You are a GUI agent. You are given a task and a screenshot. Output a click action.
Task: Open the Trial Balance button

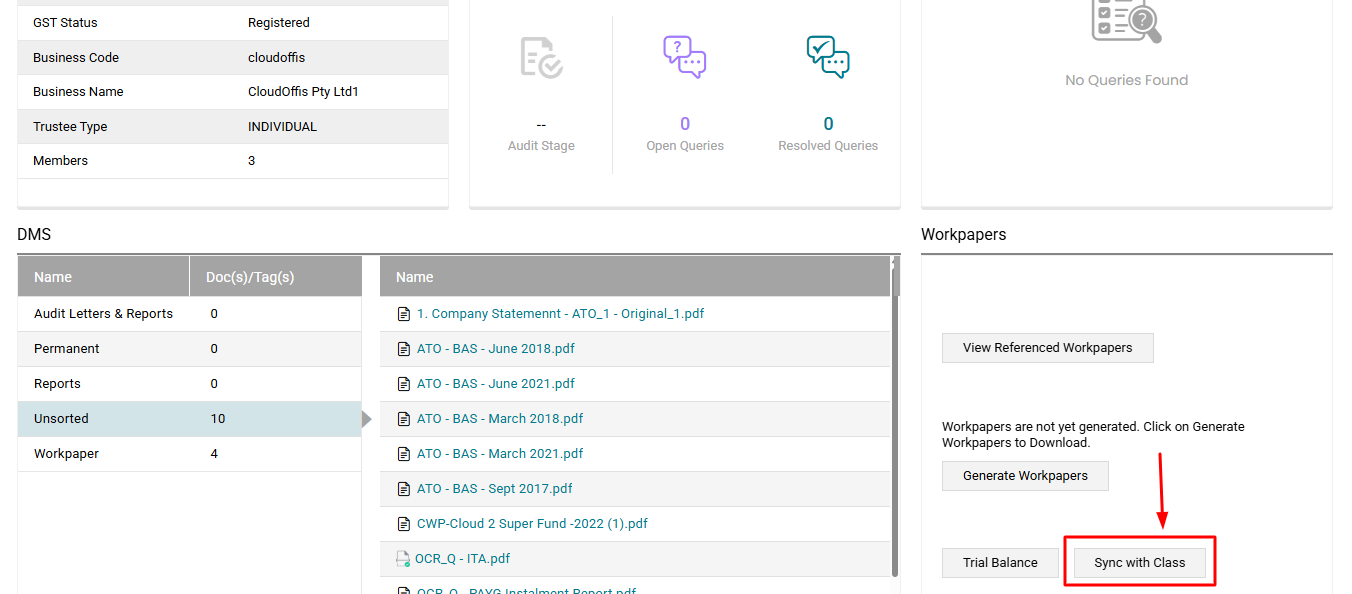1000,563
